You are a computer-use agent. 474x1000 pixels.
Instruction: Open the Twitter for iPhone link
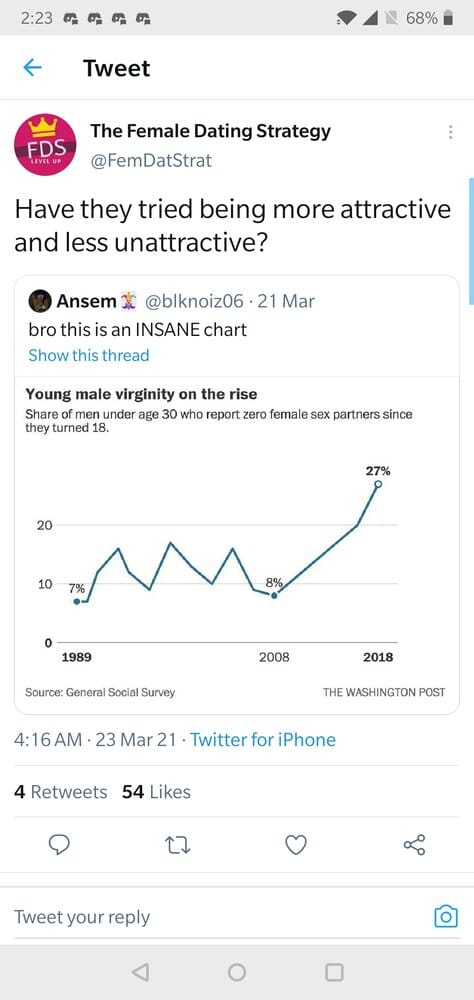(x=263, y=740)
